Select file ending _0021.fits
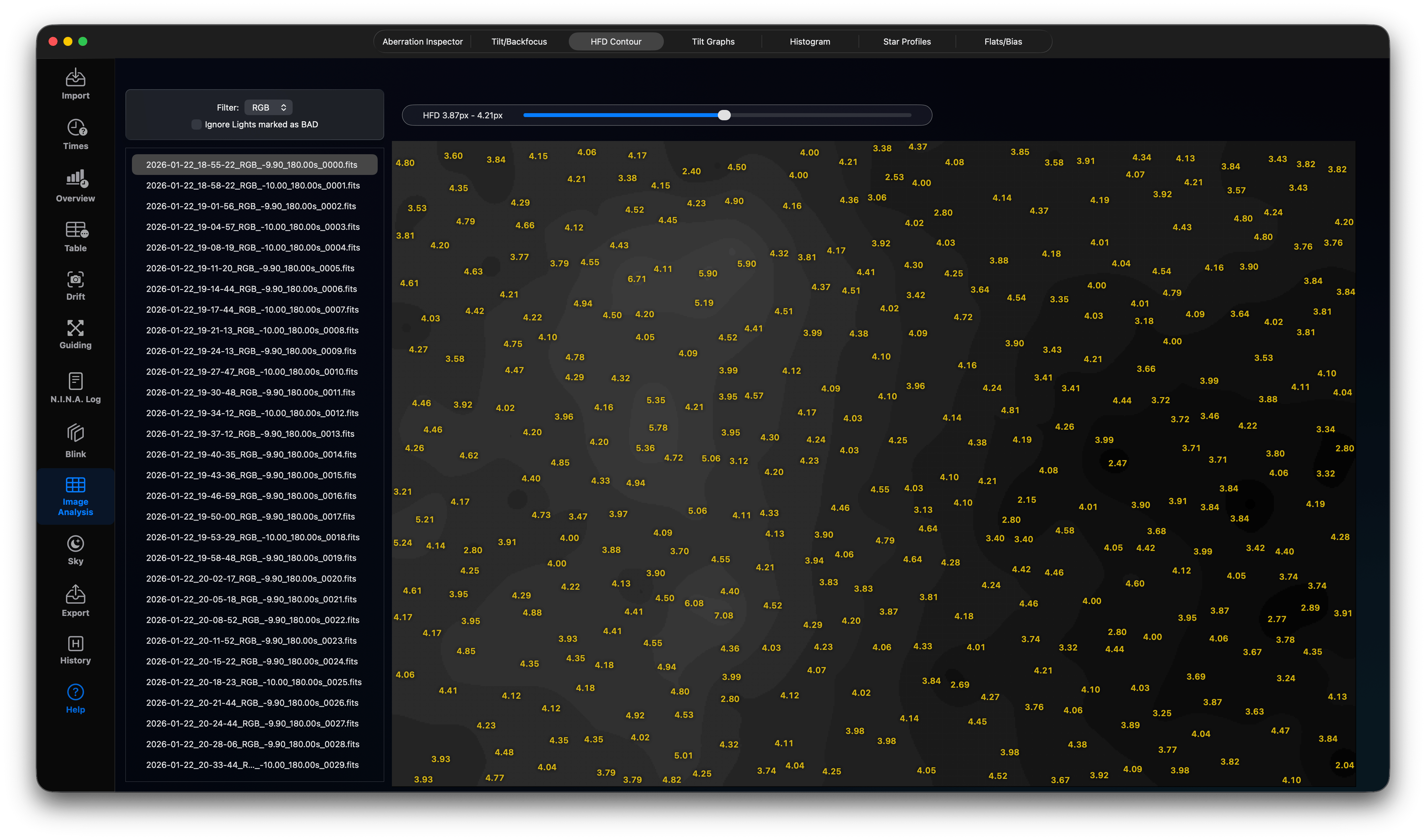 pyautogui.click(x=255, y=599)
